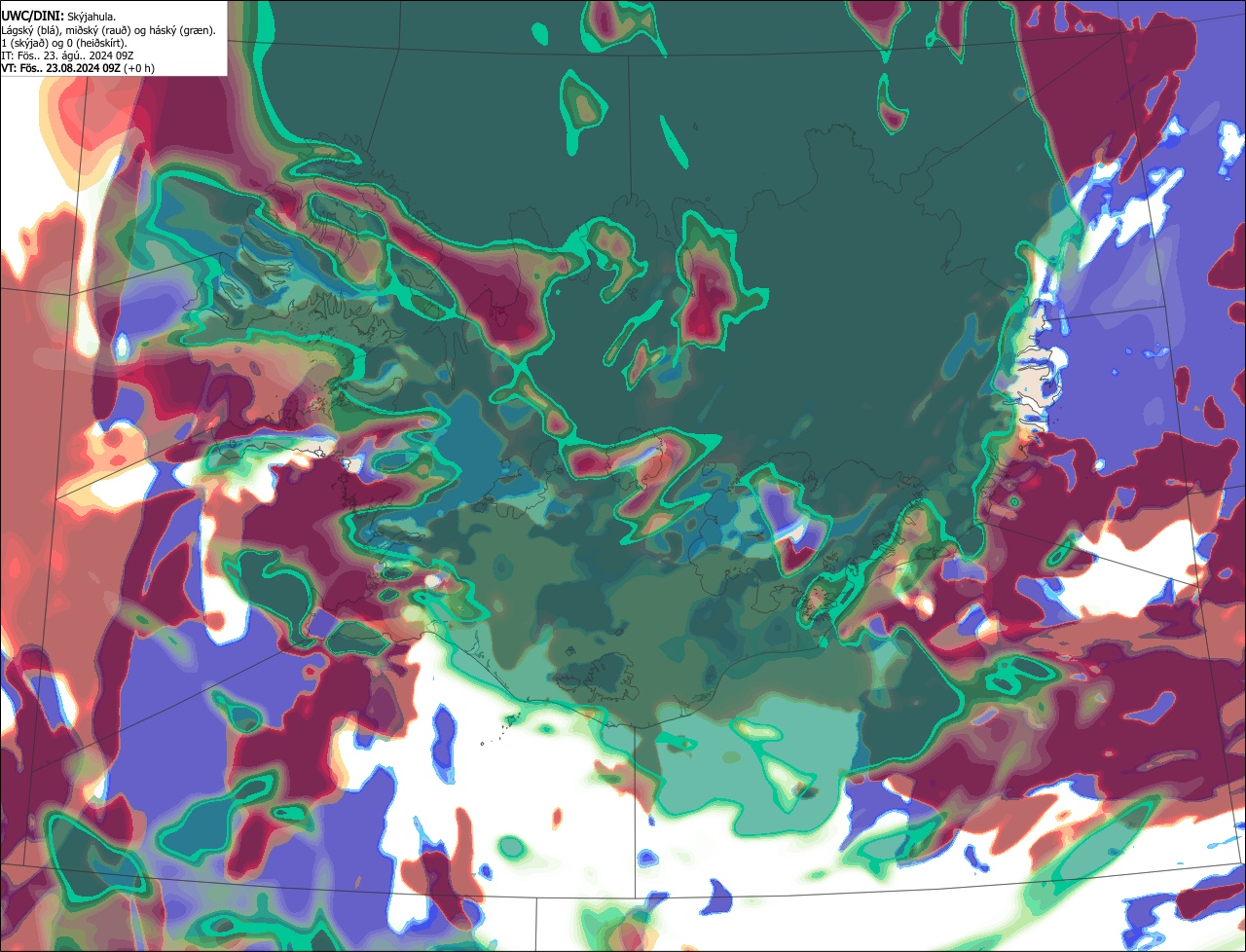
Task: Click the 'VT: Fös.. 23.08.2024 09Z (+0 h)' line
Action: [x=78, y=68]
